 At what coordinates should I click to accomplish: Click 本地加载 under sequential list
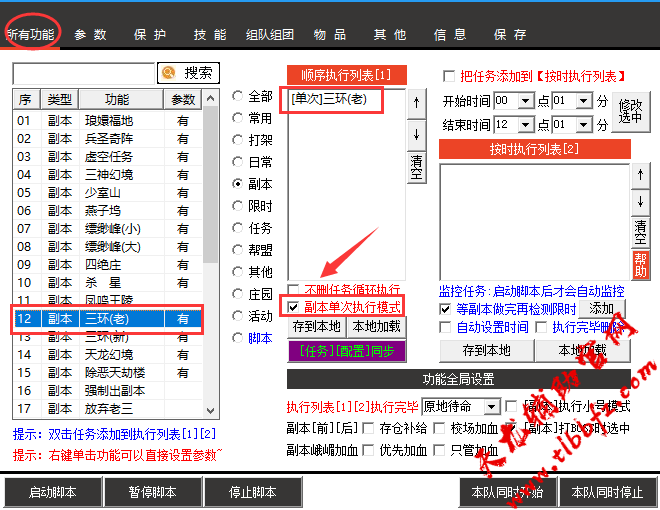point(377,327)
